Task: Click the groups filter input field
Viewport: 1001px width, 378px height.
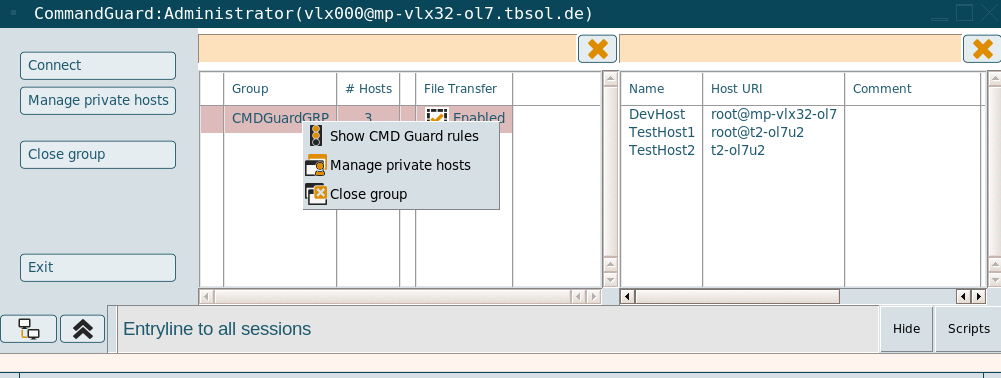Action: point(388,49)
